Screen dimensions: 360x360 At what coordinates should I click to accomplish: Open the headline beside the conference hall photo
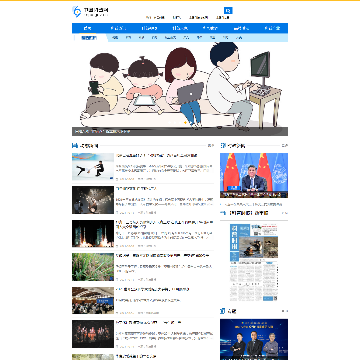(x=153, y=289)
